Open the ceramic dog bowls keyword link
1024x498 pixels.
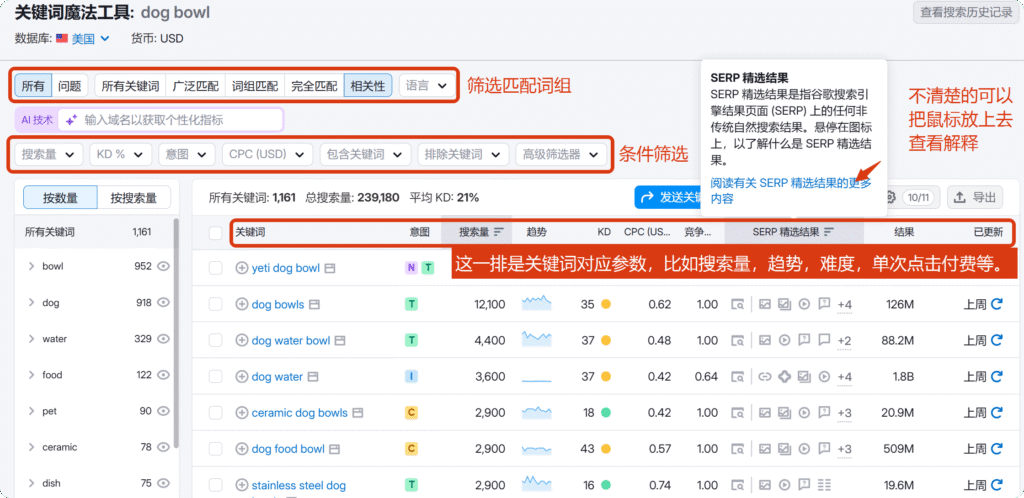[300, 412]
